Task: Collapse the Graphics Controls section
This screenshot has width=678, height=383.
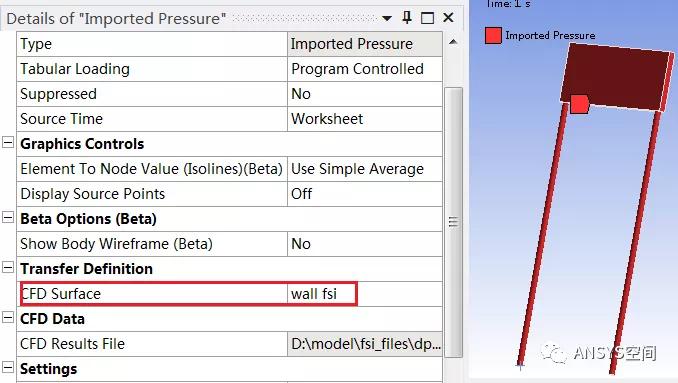Action: click(8, 142)
